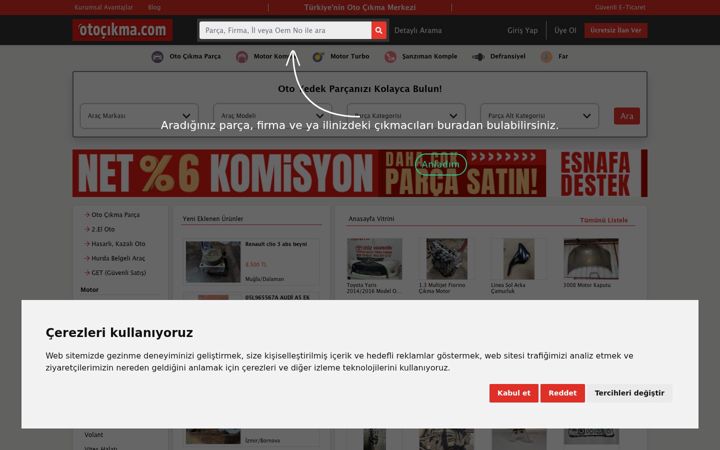Open the 3008 Motor Kaputu thumbnail
The height and width of the screenshot is (450, 720).
tap(591, 259)
